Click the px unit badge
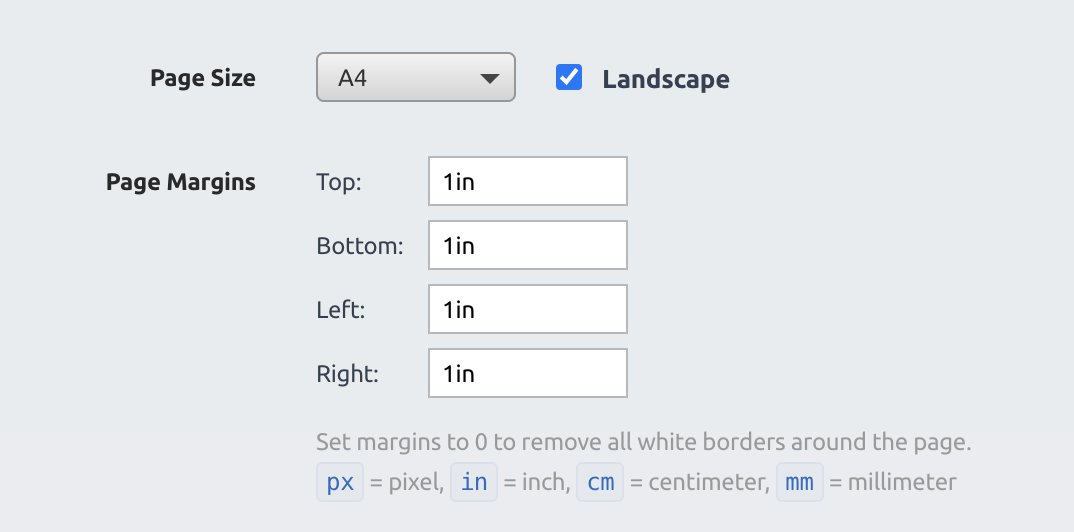The width and height of the screenshot is (1074, 532). click(340, 482)
